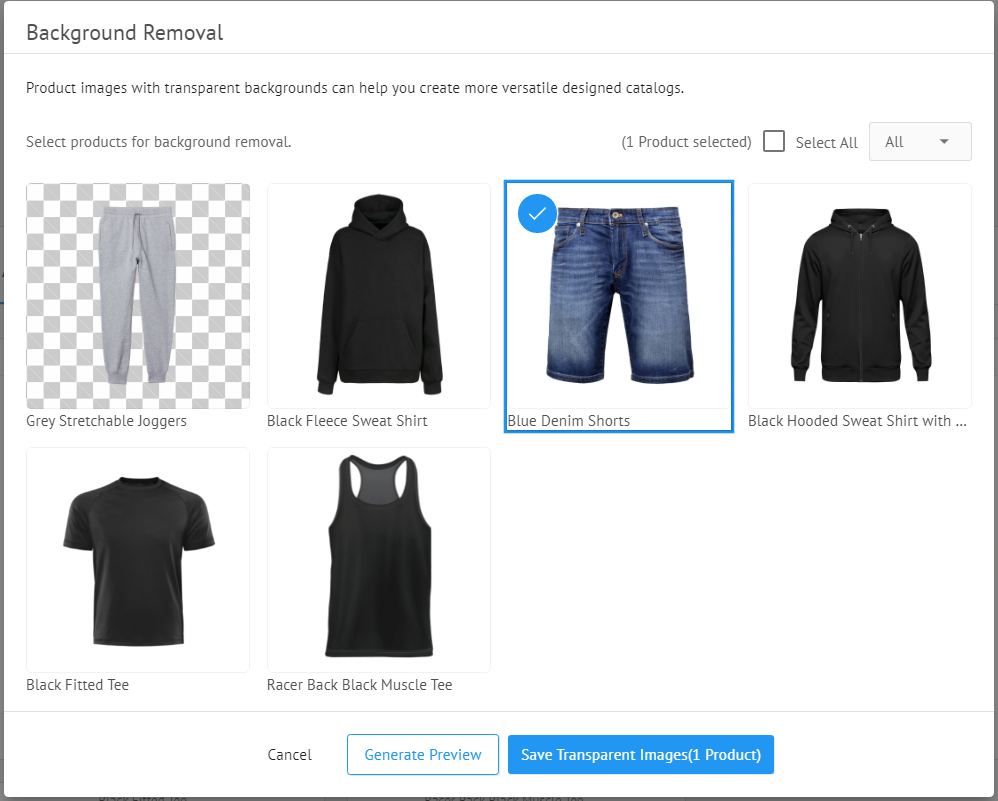998x801 pixels.
Task: Select the Black Hooded Sweat Shirt thumbnail
Action: [860, 296]
